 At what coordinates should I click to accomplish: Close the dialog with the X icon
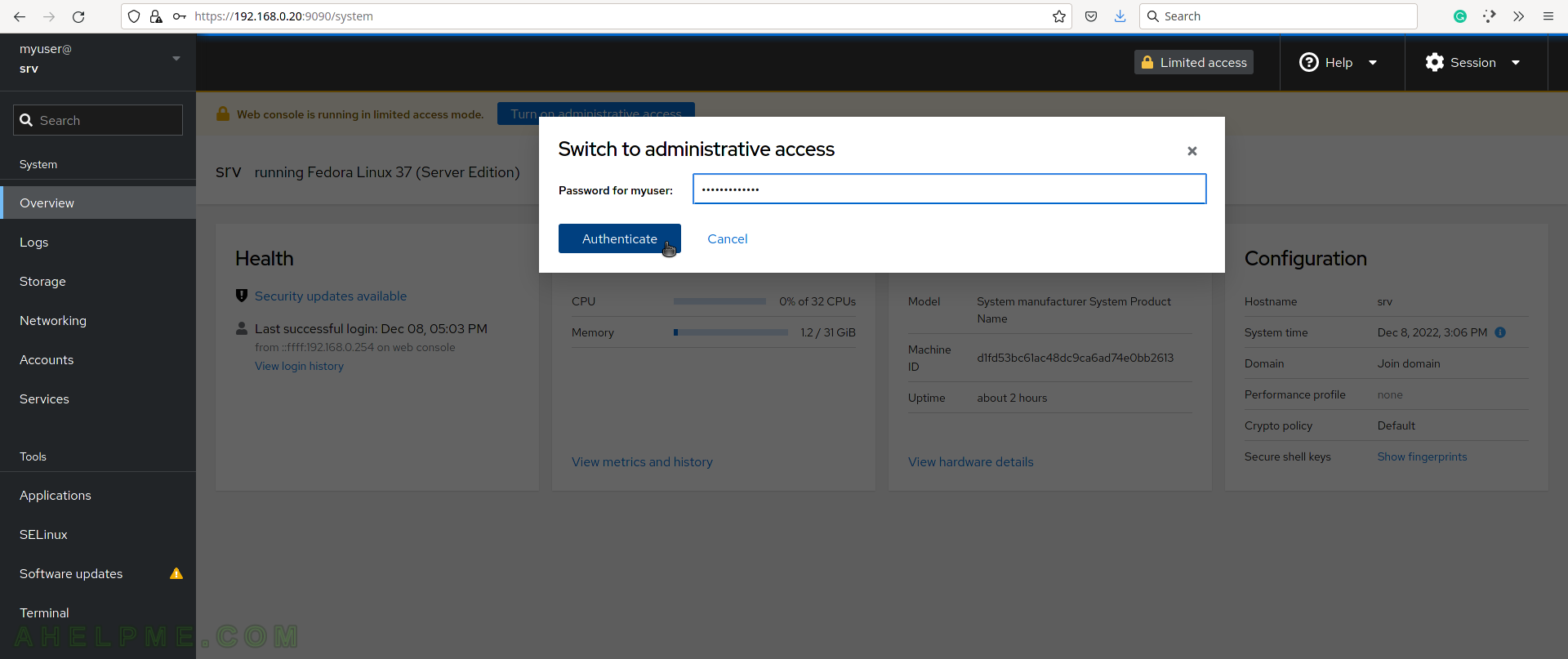coord(1192,151)
